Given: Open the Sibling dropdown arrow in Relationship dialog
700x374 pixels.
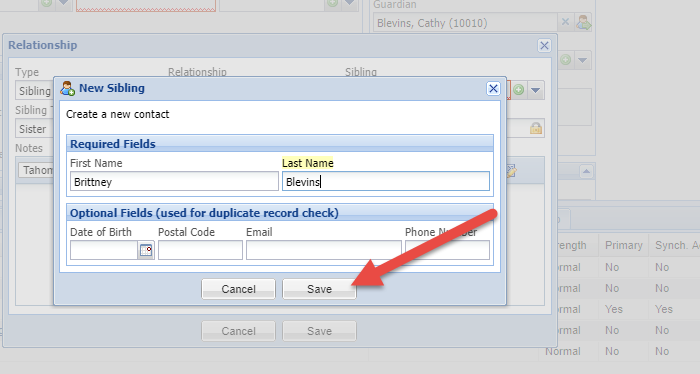Looking at the screenshot, I should click(535, 90).
